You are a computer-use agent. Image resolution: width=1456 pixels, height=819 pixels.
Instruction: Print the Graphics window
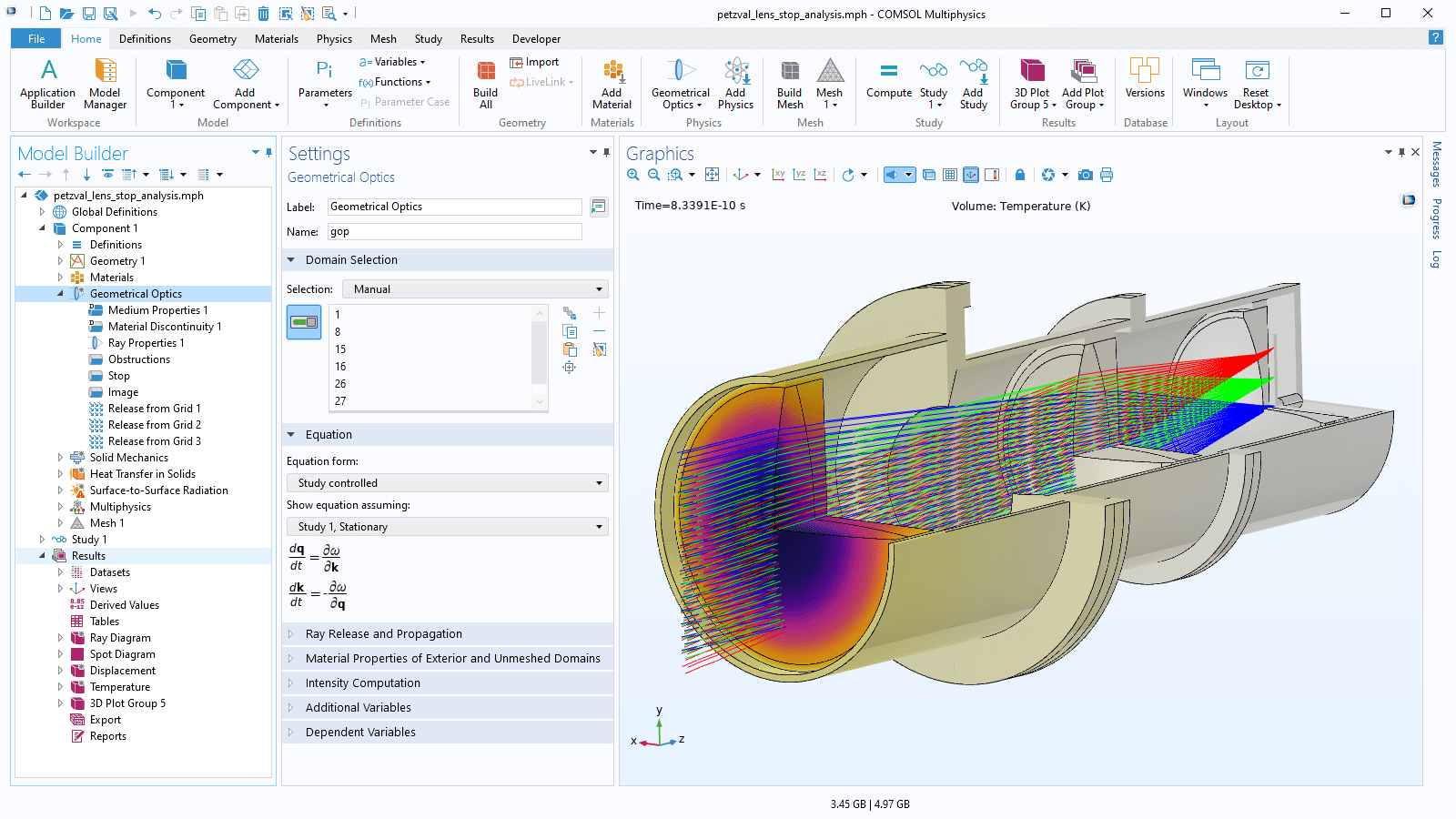tap(1107, 175)
